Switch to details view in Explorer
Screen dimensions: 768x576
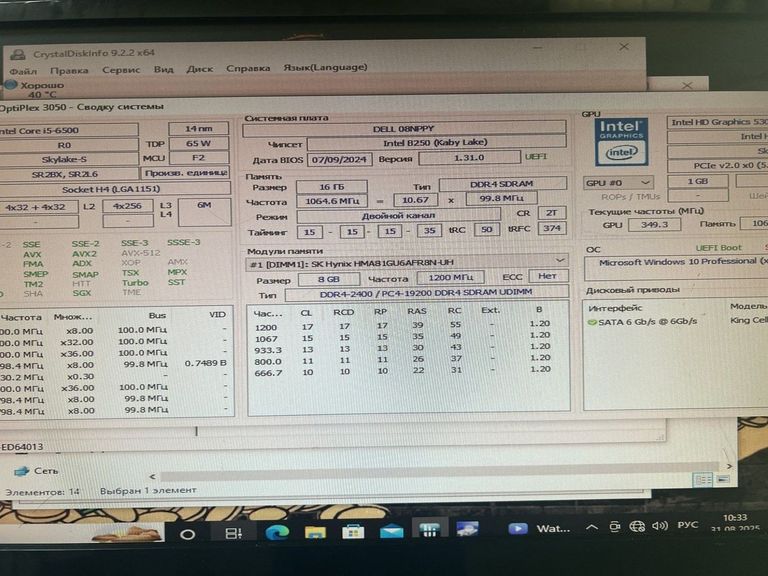(x=703, y=480)
